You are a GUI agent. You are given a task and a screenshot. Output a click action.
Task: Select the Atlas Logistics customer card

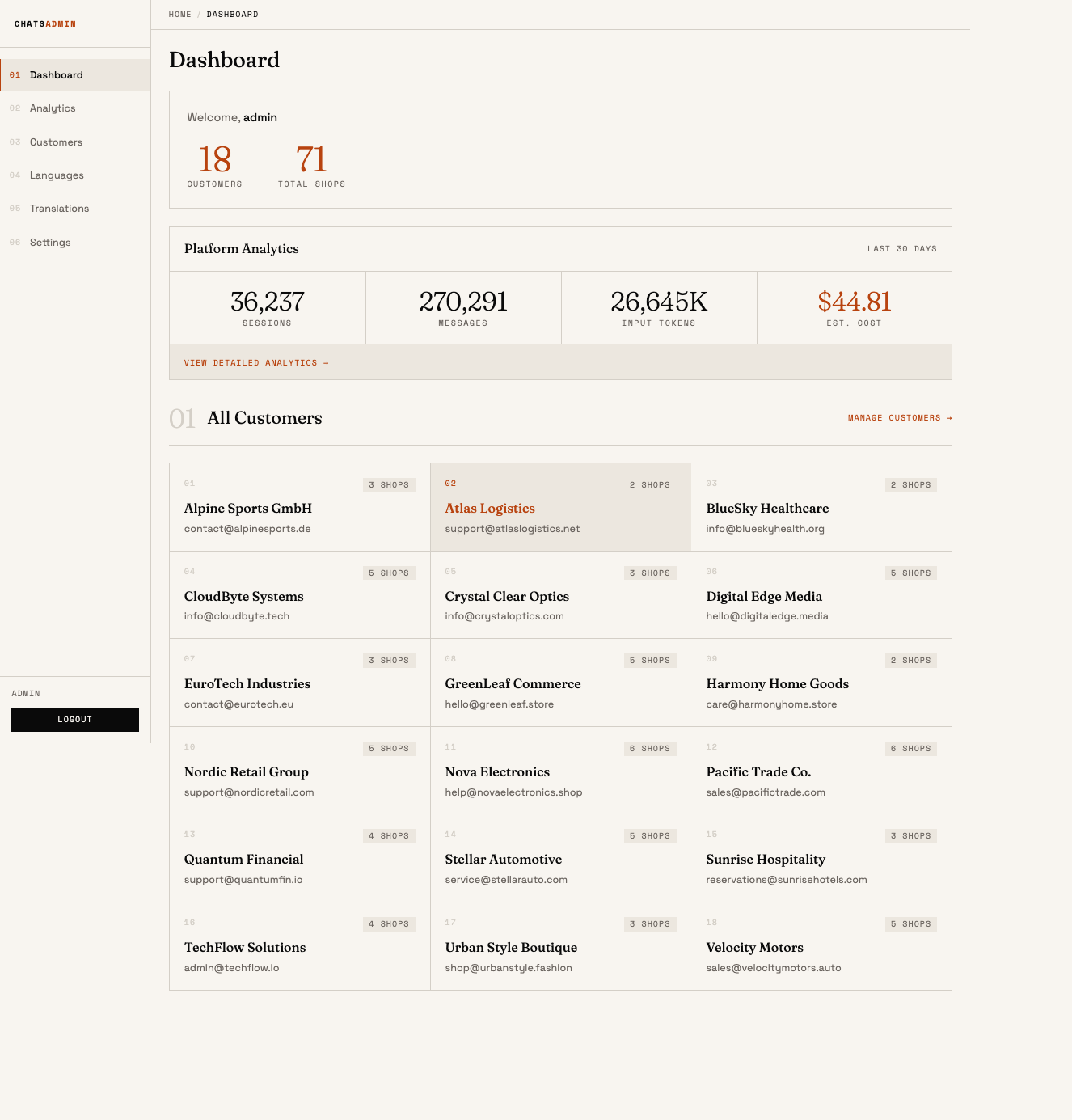point(559,507)
